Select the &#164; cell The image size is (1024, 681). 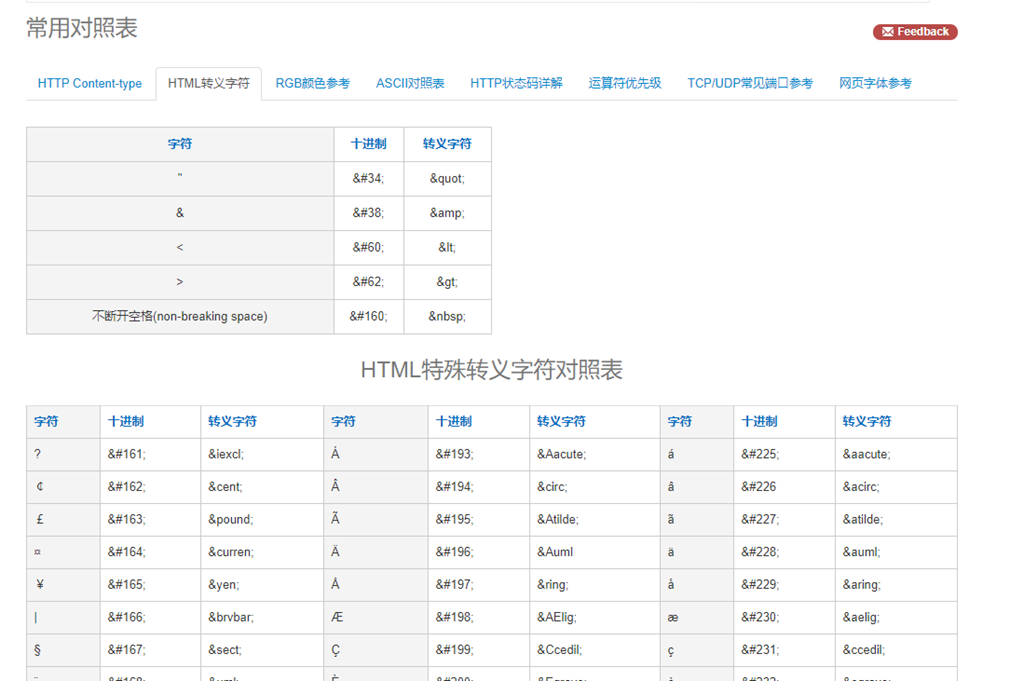(150, 552)
